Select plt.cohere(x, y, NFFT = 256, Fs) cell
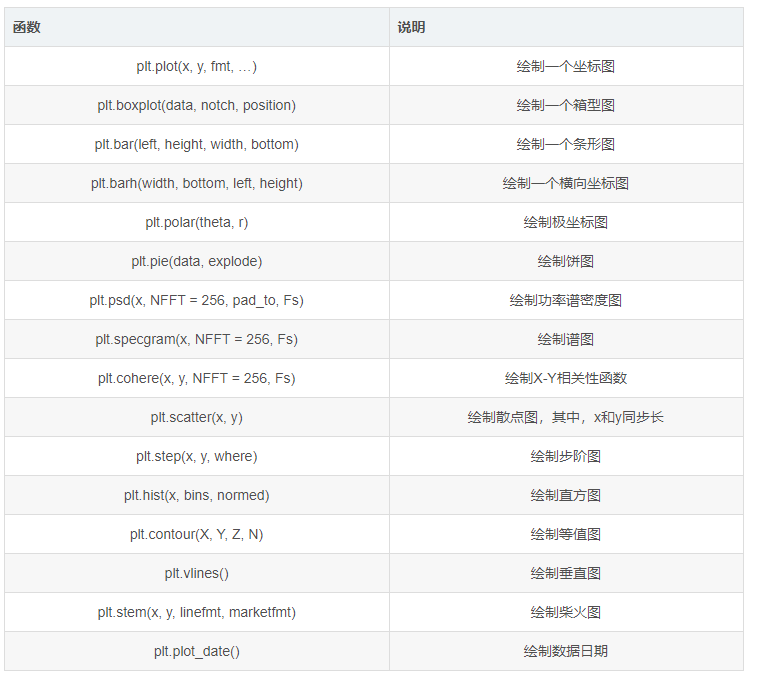The height and width of the screenshot is (674, 765). 197,379
